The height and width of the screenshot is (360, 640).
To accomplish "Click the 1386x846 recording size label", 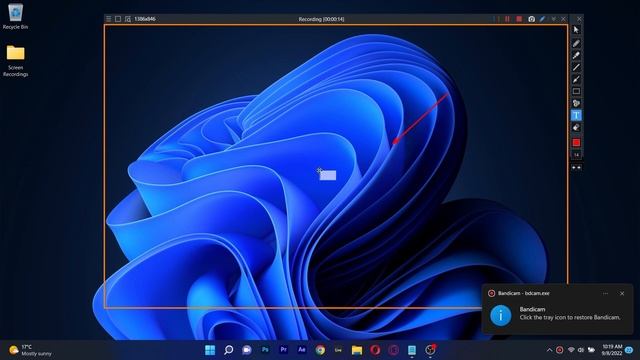I will pos(145,19).
